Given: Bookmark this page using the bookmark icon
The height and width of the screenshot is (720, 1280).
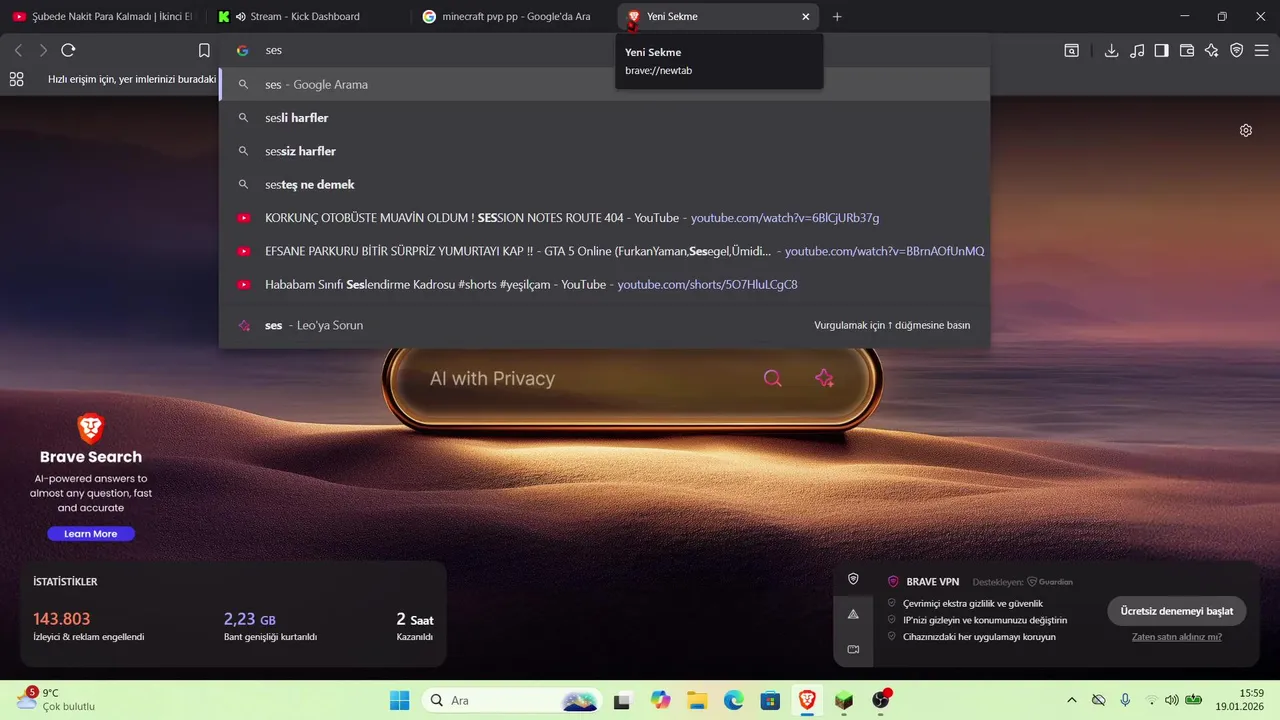Looking at the screenshot, I should (204, 50).
